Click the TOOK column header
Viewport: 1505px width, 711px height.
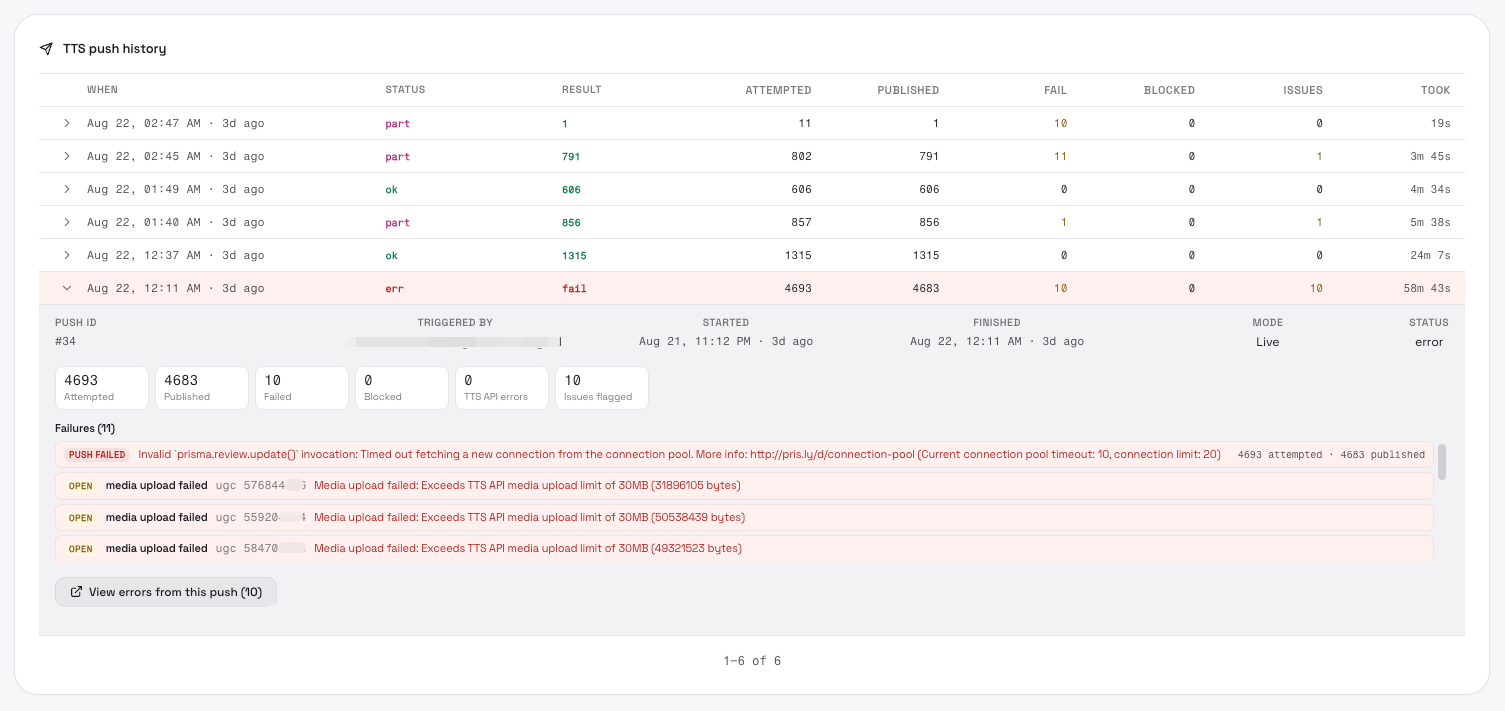[x=1436, y=90]
